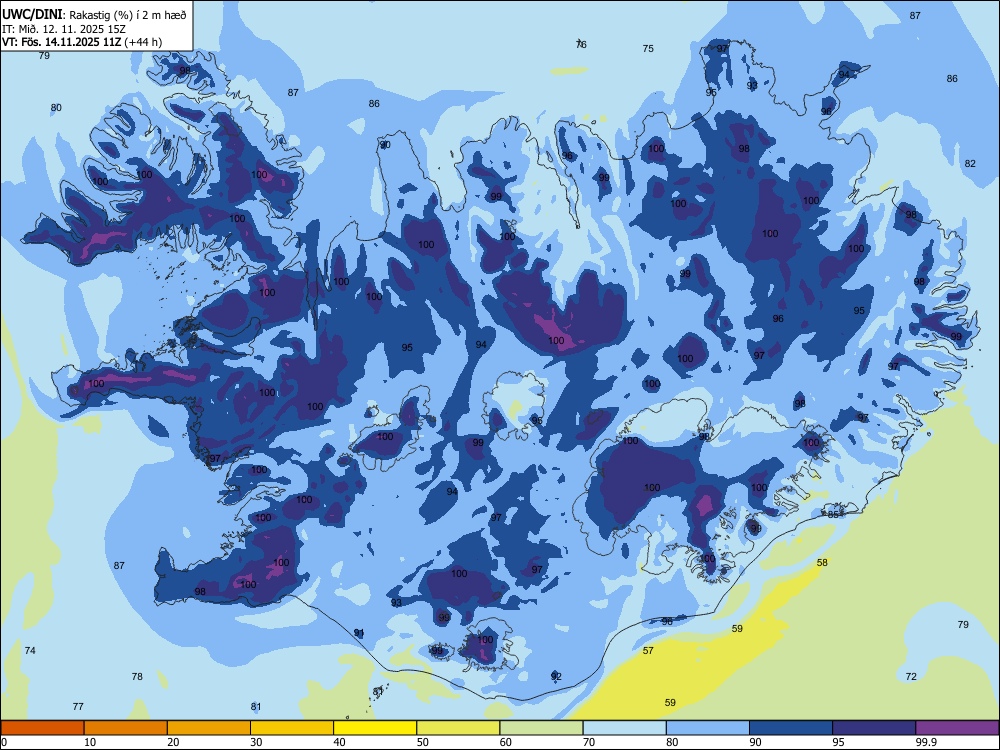Image resolution: width=1000 pixels, height=750 pixels.
Task: Click the '50' legend scale label
Action: 423,742
